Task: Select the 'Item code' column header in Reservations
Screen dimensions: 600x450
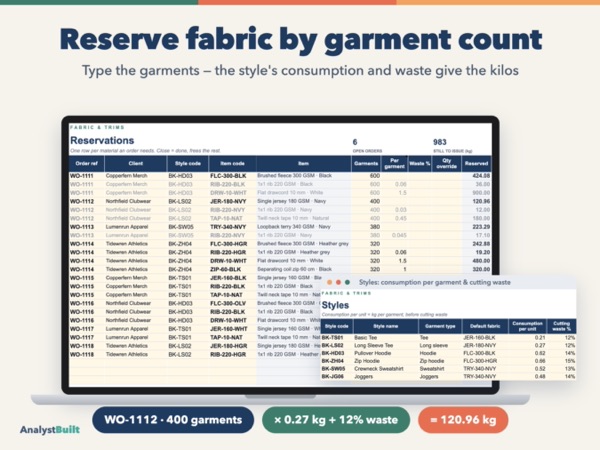Action: 232,163
